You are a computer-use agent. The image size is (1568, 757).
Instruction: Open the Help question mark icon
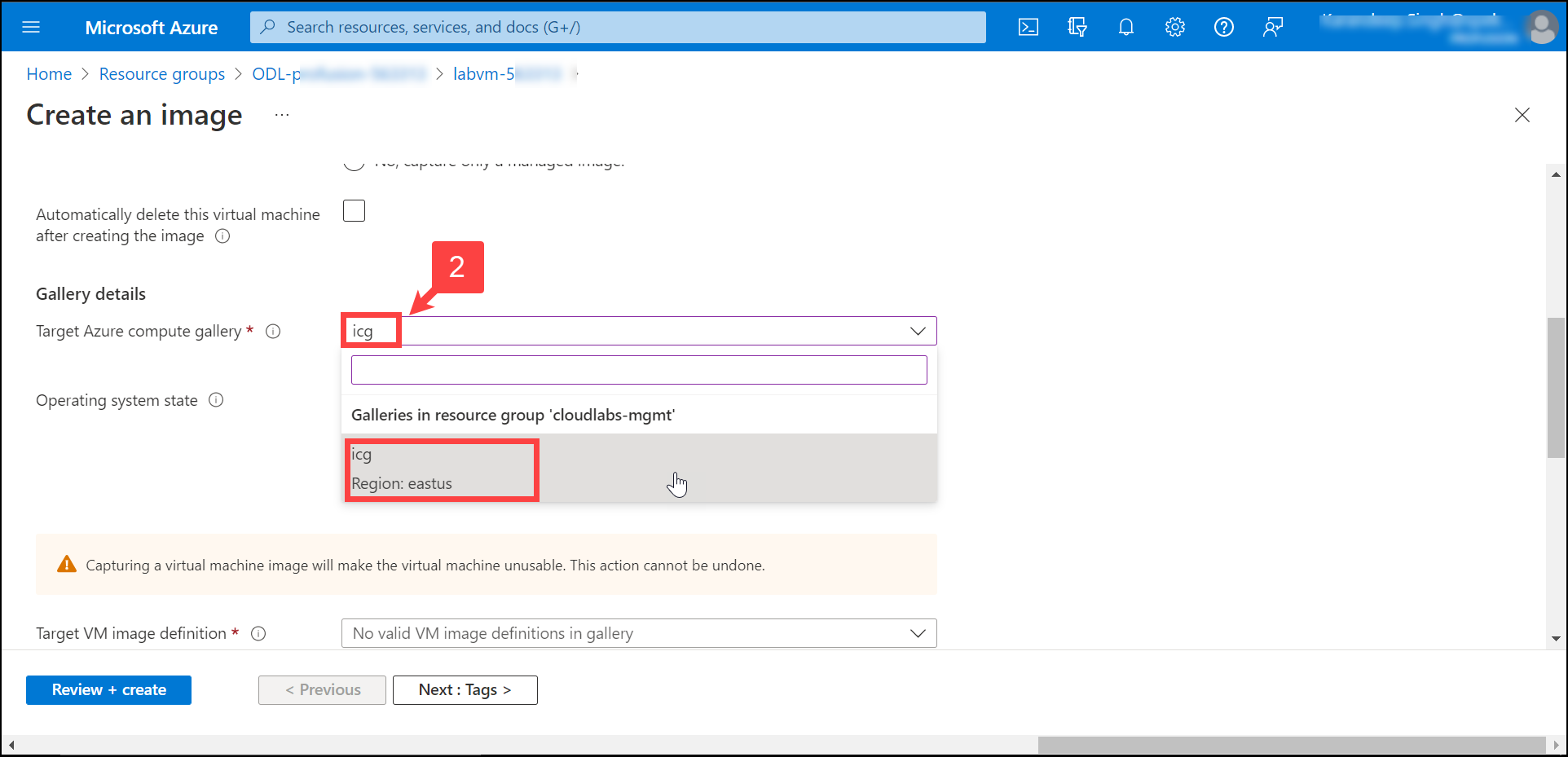(x=1224, y=28)
